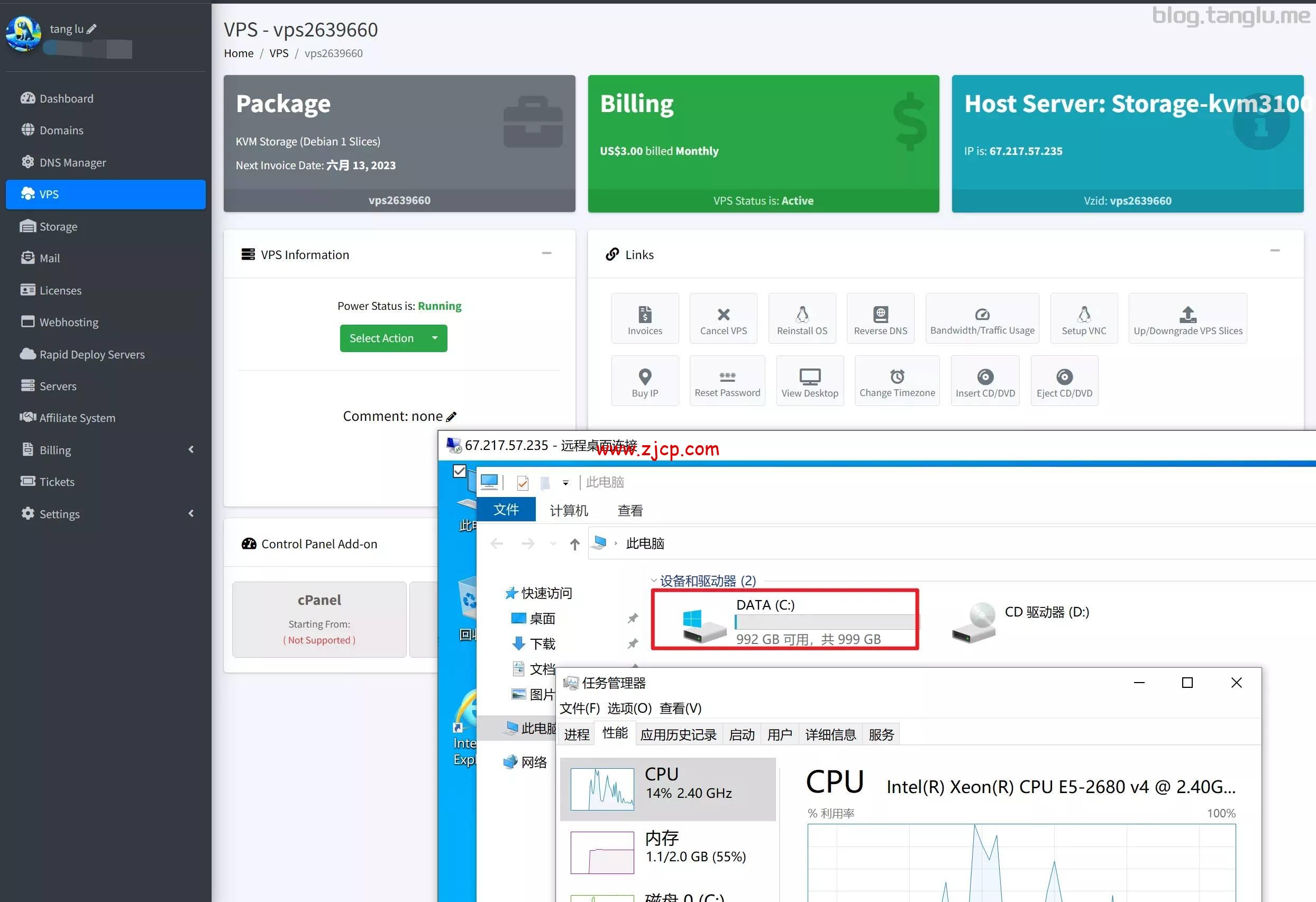Screen dimensions: 1316x902
Task: Open Dashboard in sidebar
Action: click(x=66, y=98)
